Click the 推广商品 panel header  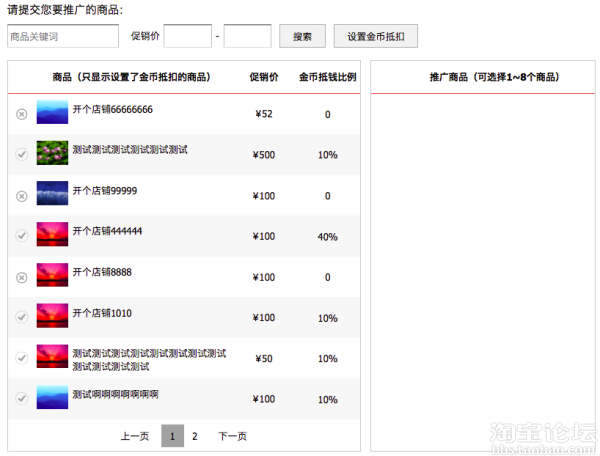pyautogui.click(x=494, y=77)
